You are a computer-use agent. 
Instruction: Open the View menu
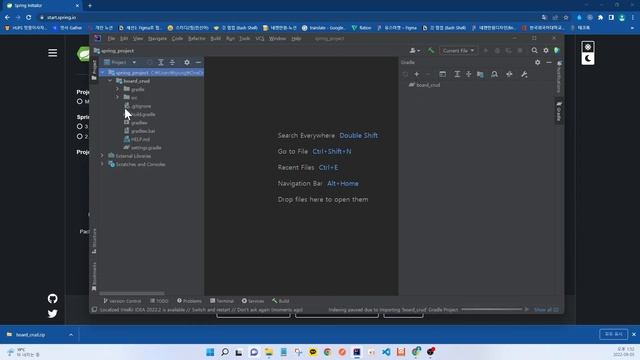(x=138, y=38)
